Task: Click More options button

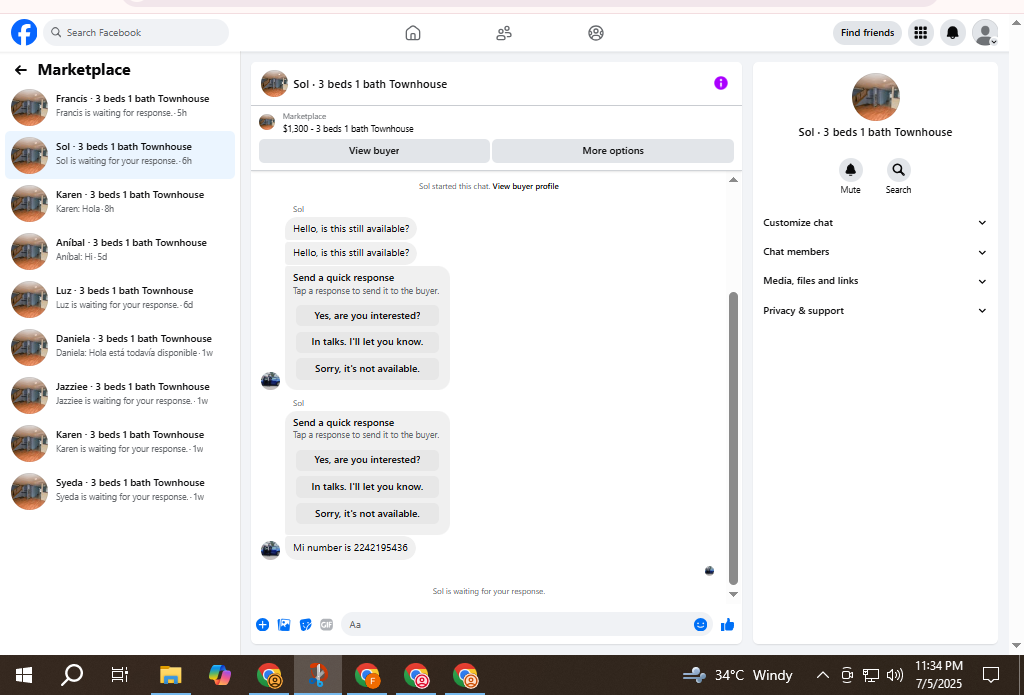Action: click(x=613, y=151)
